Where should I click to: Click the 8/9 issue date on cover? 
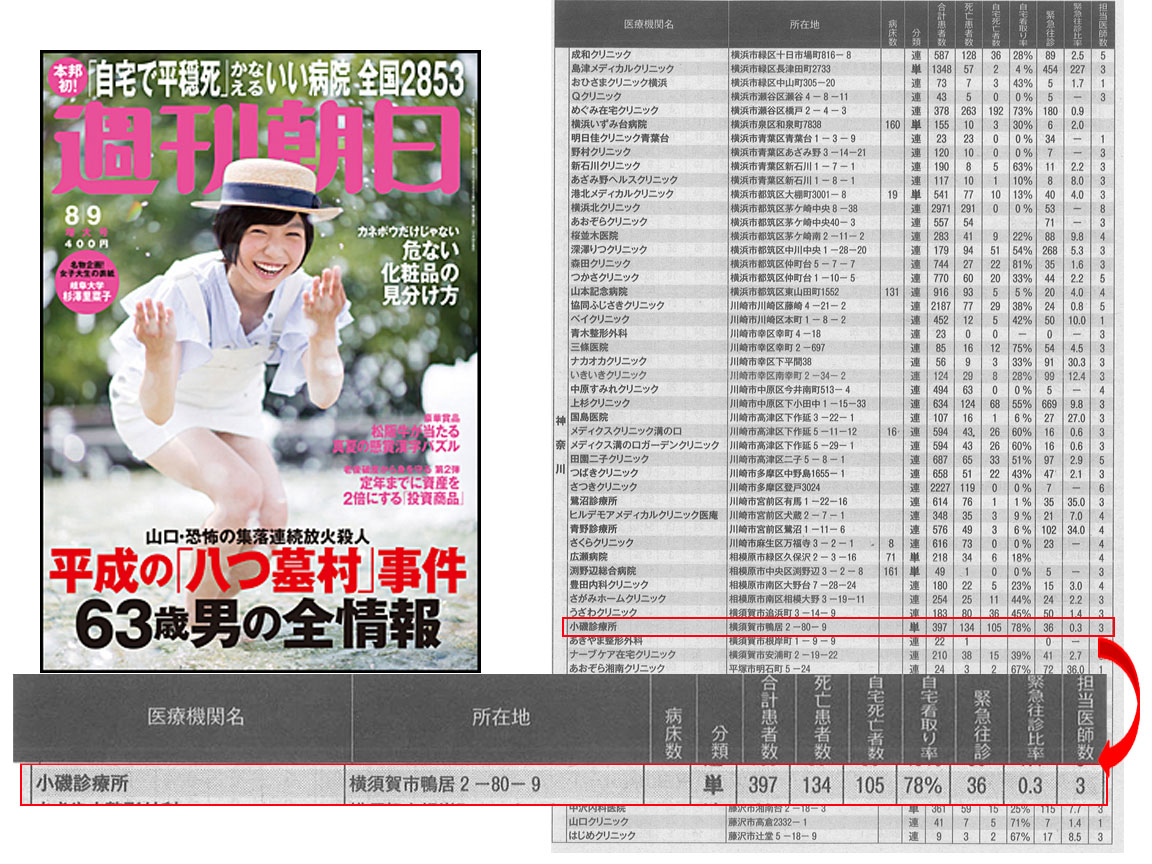(82, 215)
